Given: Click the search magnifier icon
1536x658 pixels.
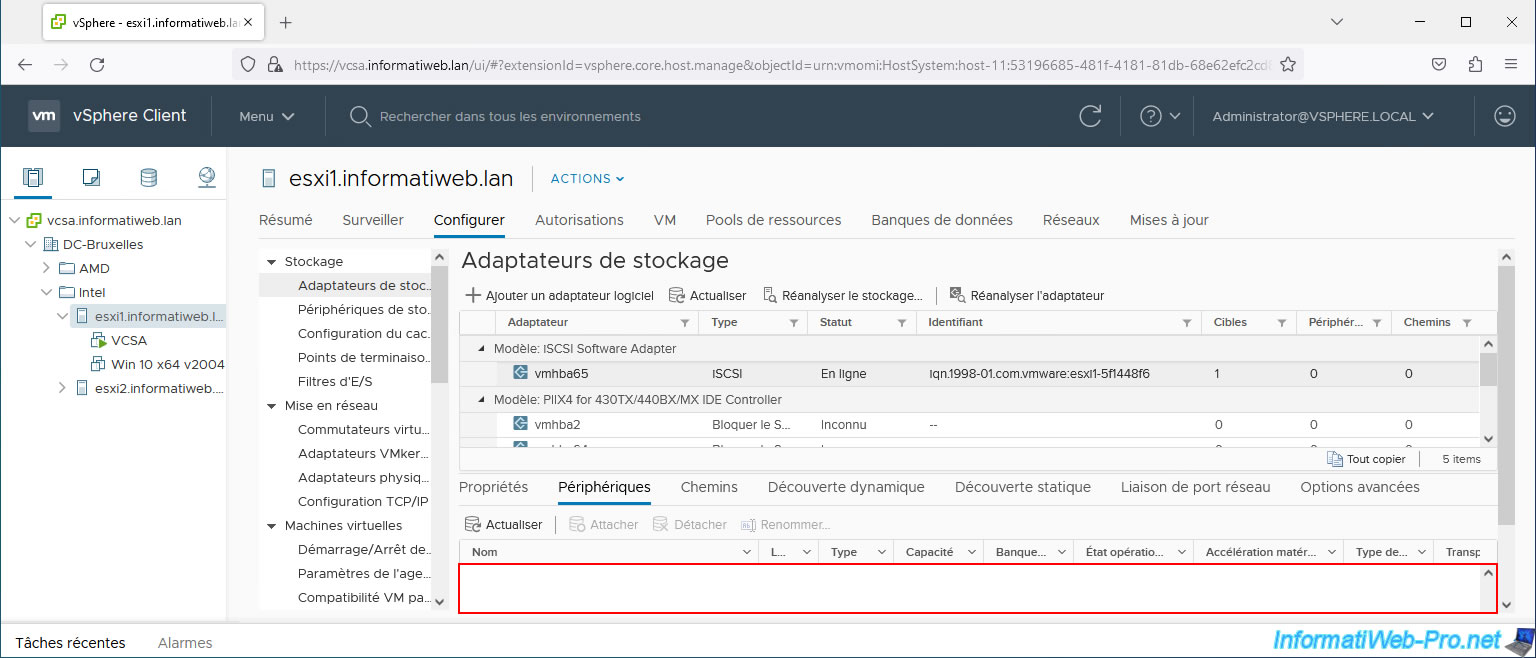Looking at the screenshot, I should click(360, 117).
